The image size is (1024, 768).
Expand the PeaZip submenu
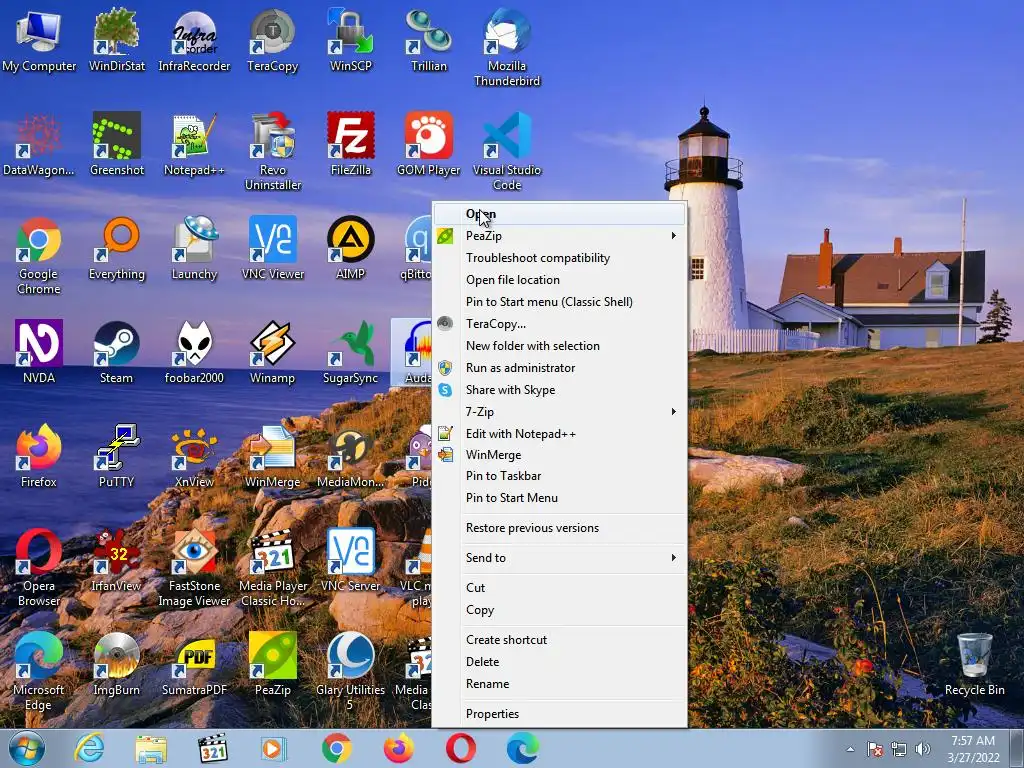(560, 236)
